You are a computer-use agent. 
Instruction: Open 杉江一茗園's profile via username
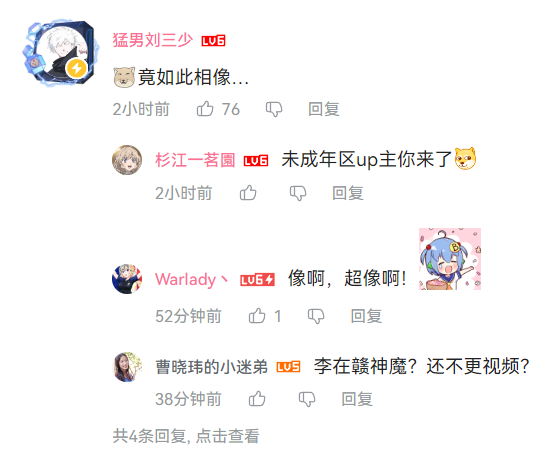coord(195,160)
